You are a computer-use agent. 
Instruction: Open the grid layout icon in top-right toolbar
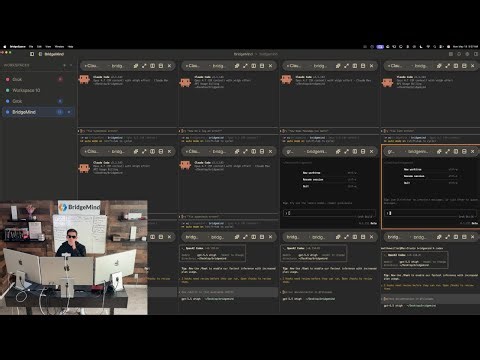(x=451, y=54)
